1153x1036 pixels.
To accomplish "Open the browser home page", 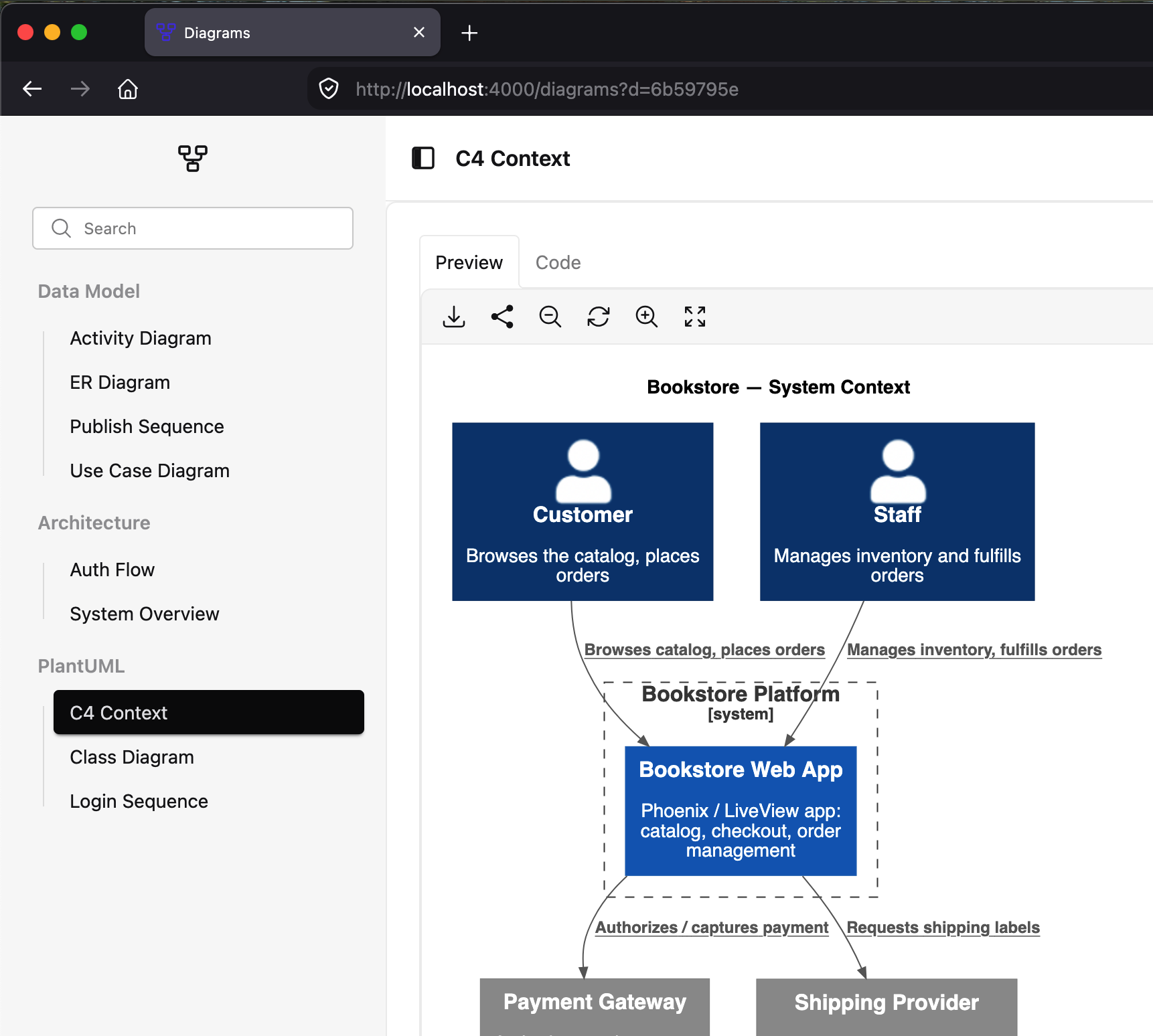I will tap(128, 89).
